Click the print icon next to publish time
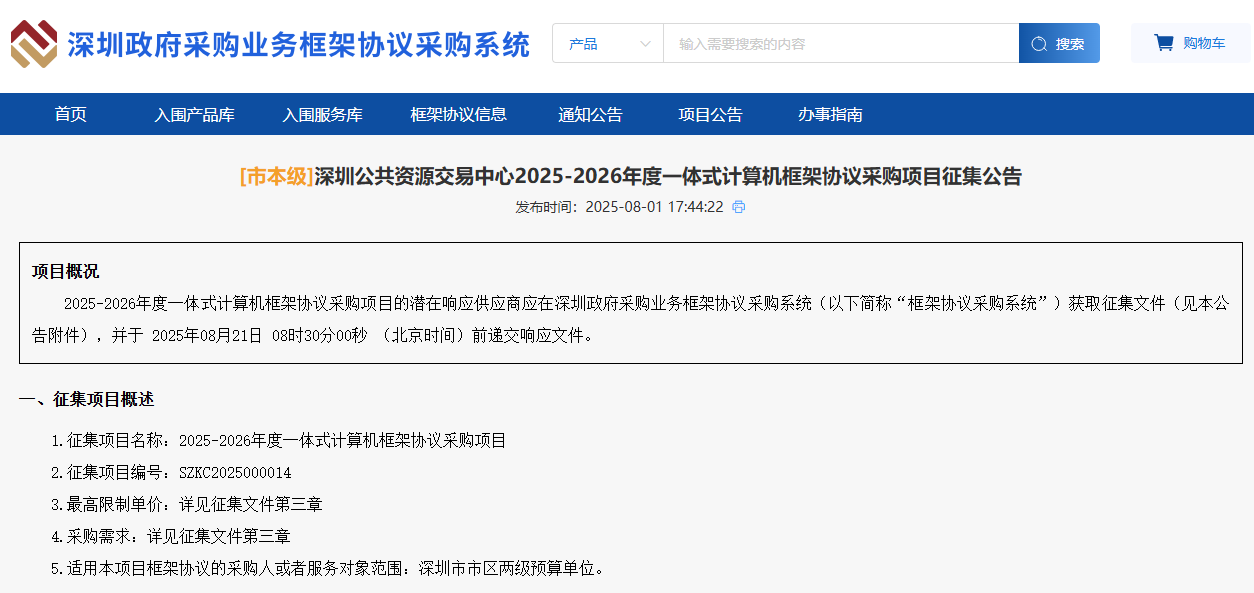This screenshot has height=593, width=1254. coord(738,207)
